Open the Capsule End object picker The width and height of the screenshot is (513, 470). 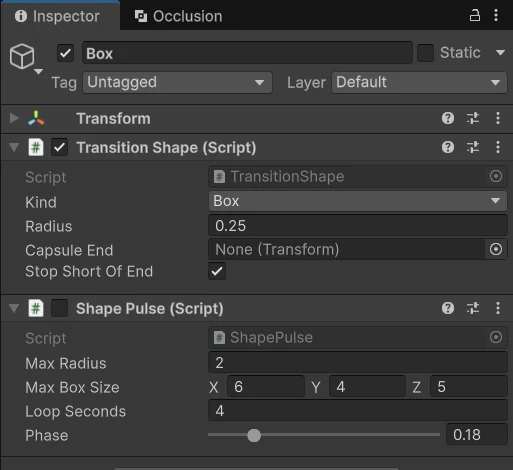[496, 249]
